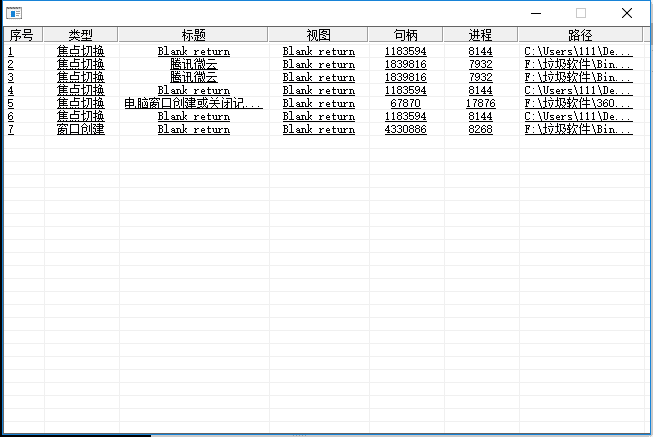Select process ID 8268
The height and width of the screenshot is (437, 653).
click(480, 129)
